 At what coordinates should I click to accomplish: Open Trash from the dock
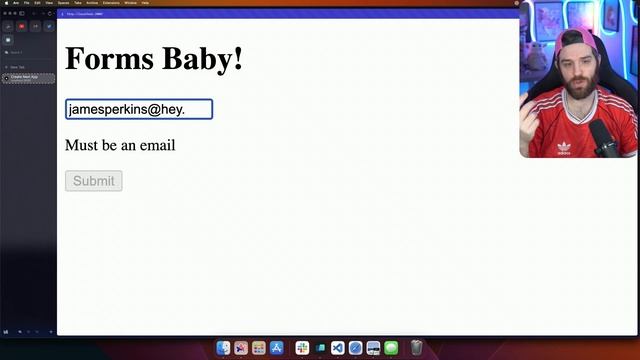click(416, 348)
